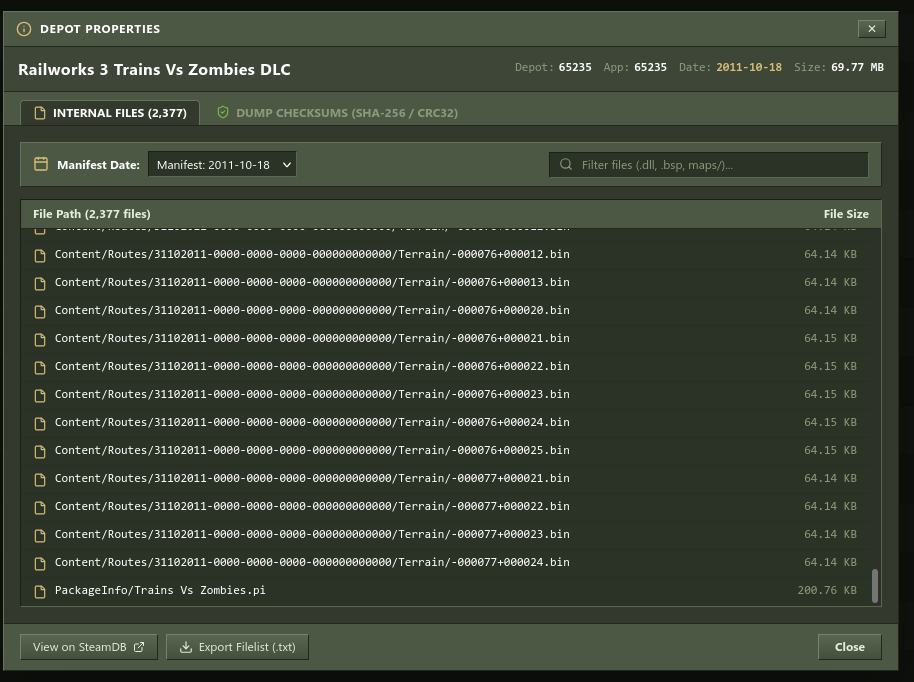This screenshot has width=914, height=682.
Task: Click file icon for -000076+000020.bin row
Action: pos(40,311)
